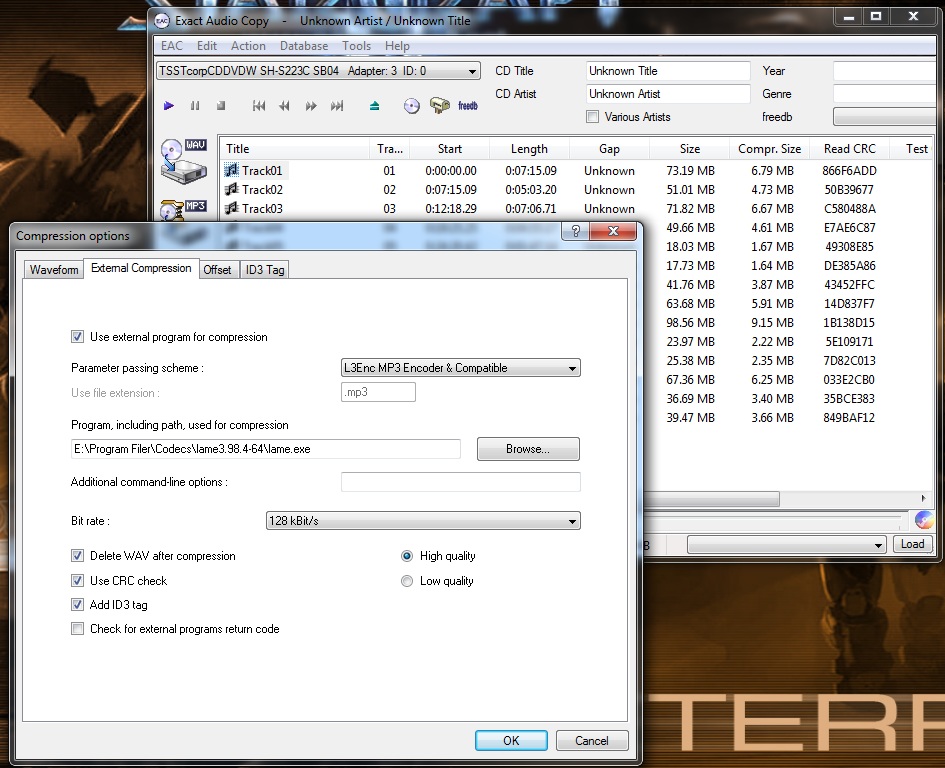Pause playback in Exact Audio Copy
This screenshot has width=945, height=768.
point(195,106)
